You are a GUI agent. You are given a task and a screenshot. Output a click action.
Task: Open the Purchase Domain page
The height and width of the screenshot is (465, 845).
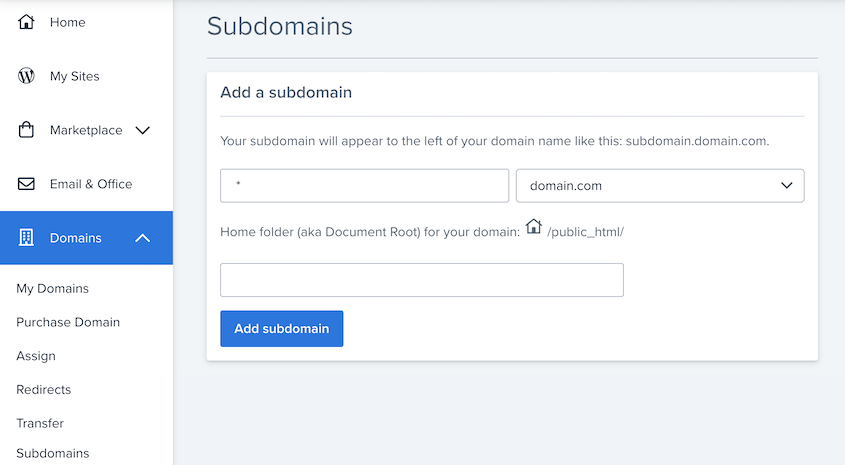(68, 322)
